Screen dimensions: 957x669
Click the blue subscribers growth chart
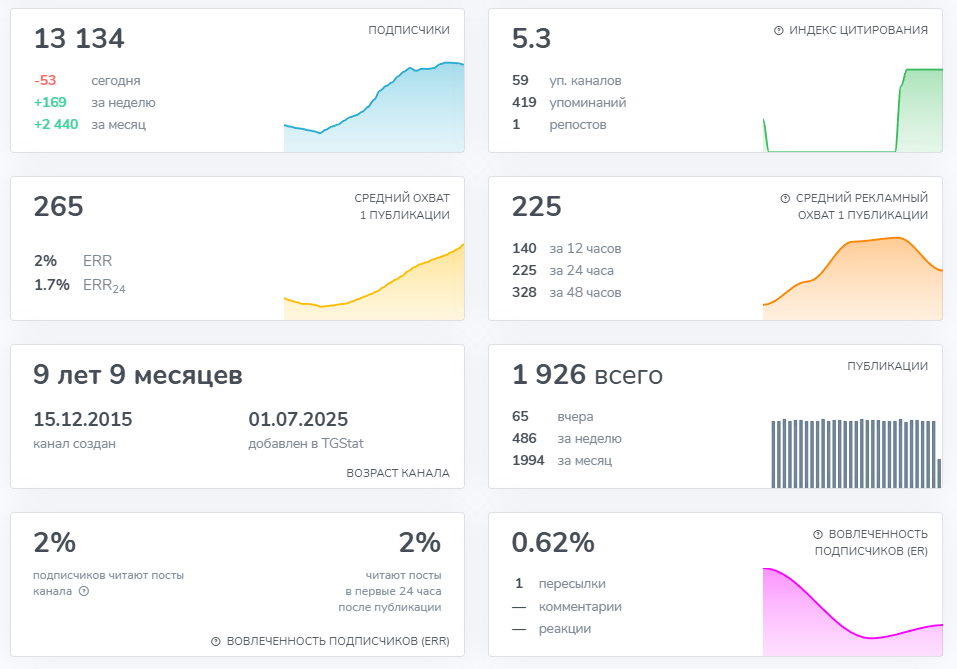(374, 107)
